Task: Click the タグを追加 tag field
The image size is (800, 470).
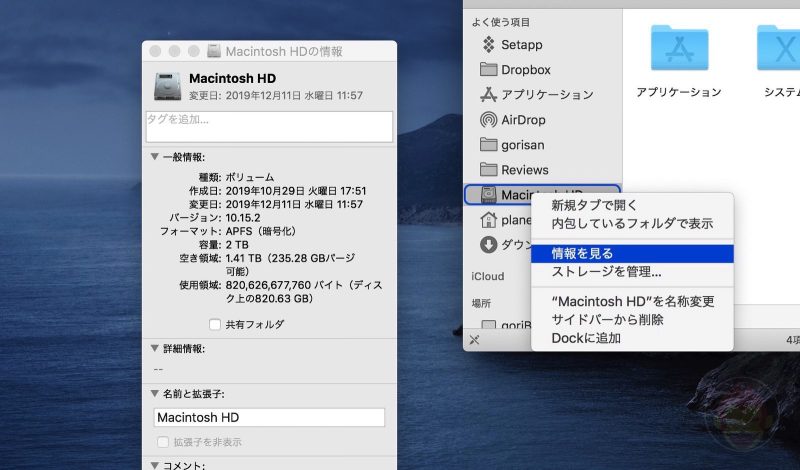Action: (x=269, y=127)
